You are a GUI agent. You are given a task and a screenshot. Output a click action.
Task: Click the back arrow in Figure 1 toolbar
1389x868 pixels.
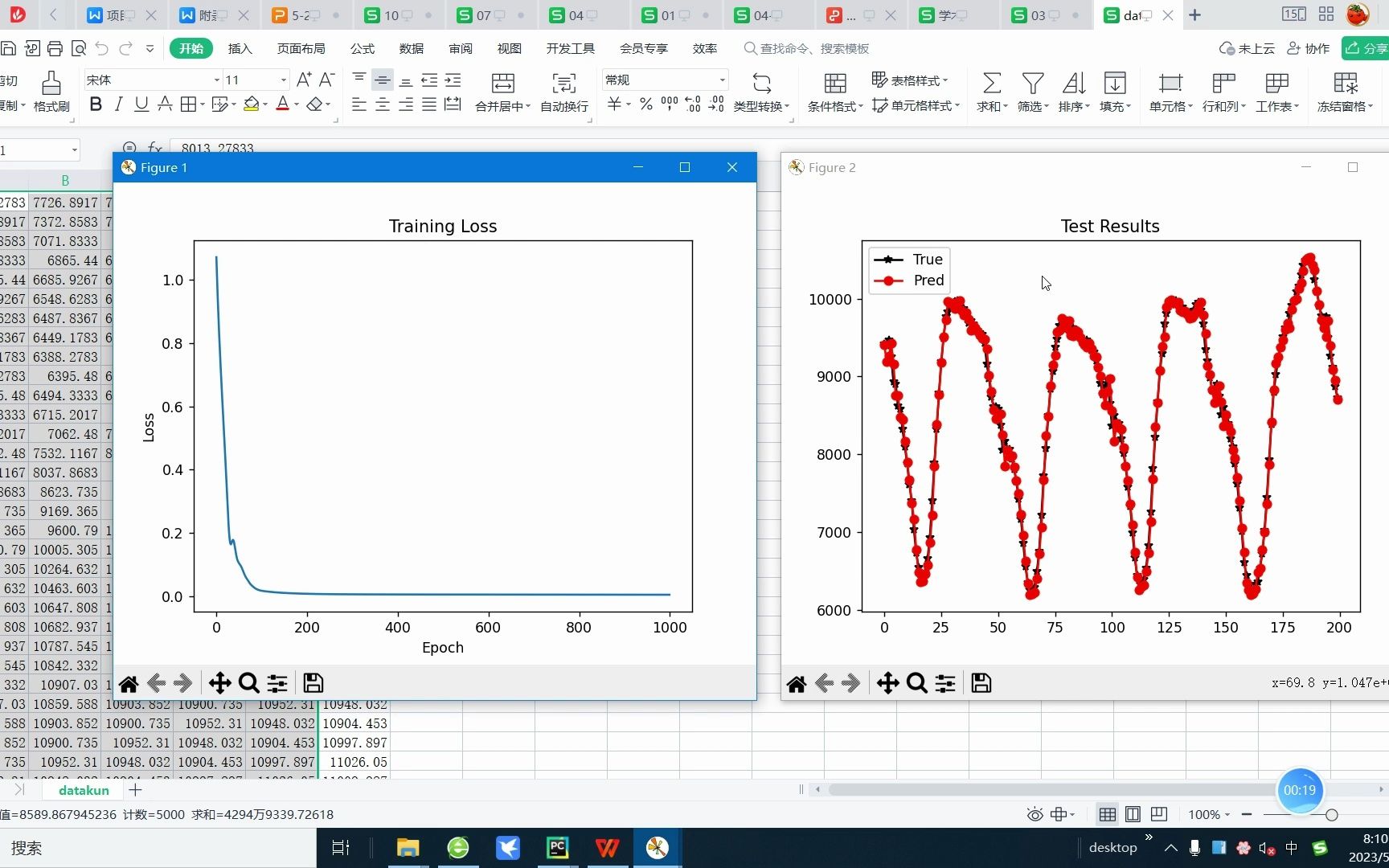(156, 684)
